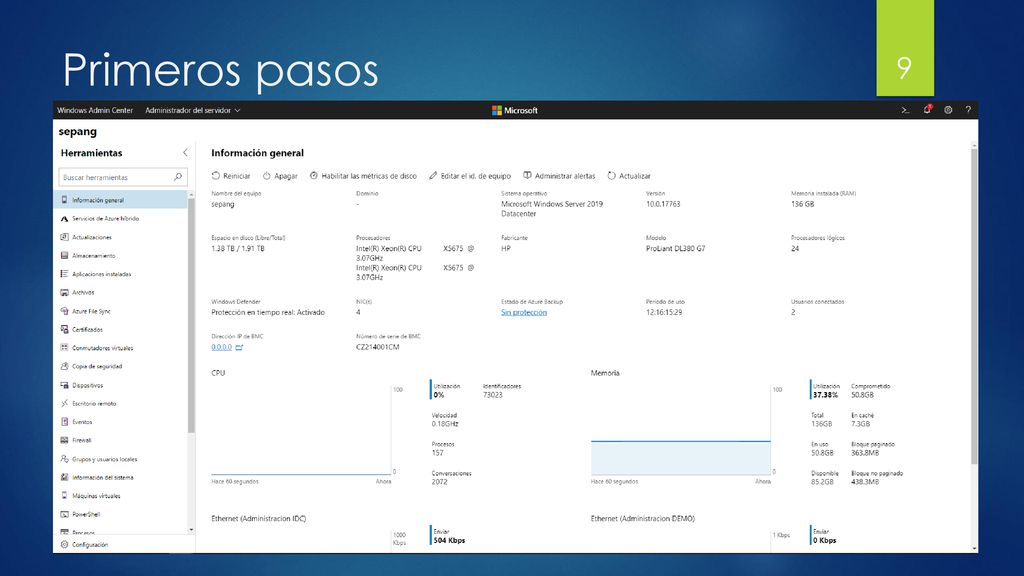Click the Grupos y usuarios locales icon
The height and width of the screenshot is (576, 1024).
(64, 459)
